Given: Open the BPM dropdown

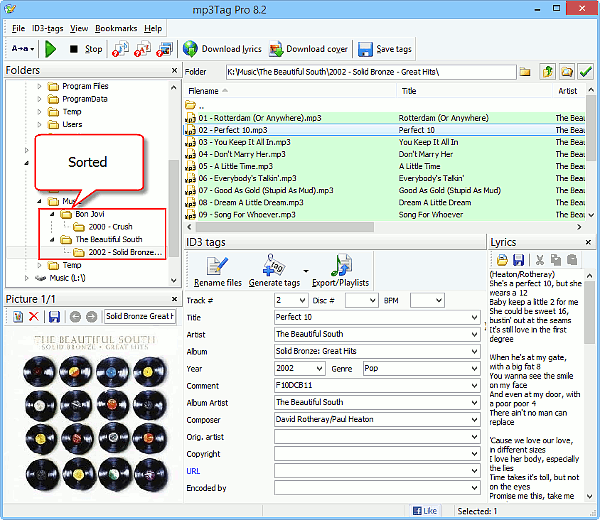Looking at the screenshot, I should 439,300.
